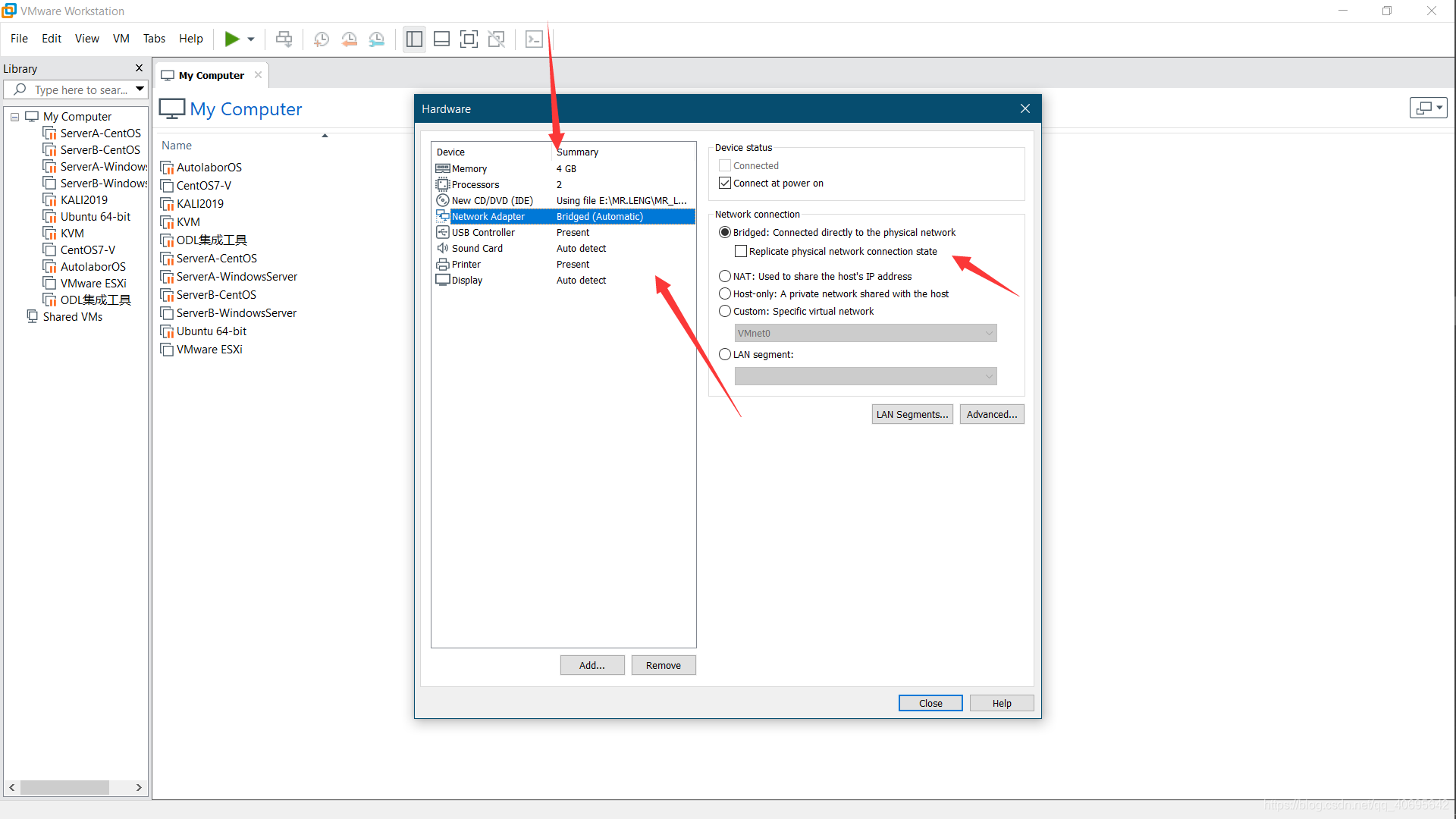Screen dimensions: 1456x819
Task: Close the Library panel
Action: pyautogui.click(x=139, y=68)
